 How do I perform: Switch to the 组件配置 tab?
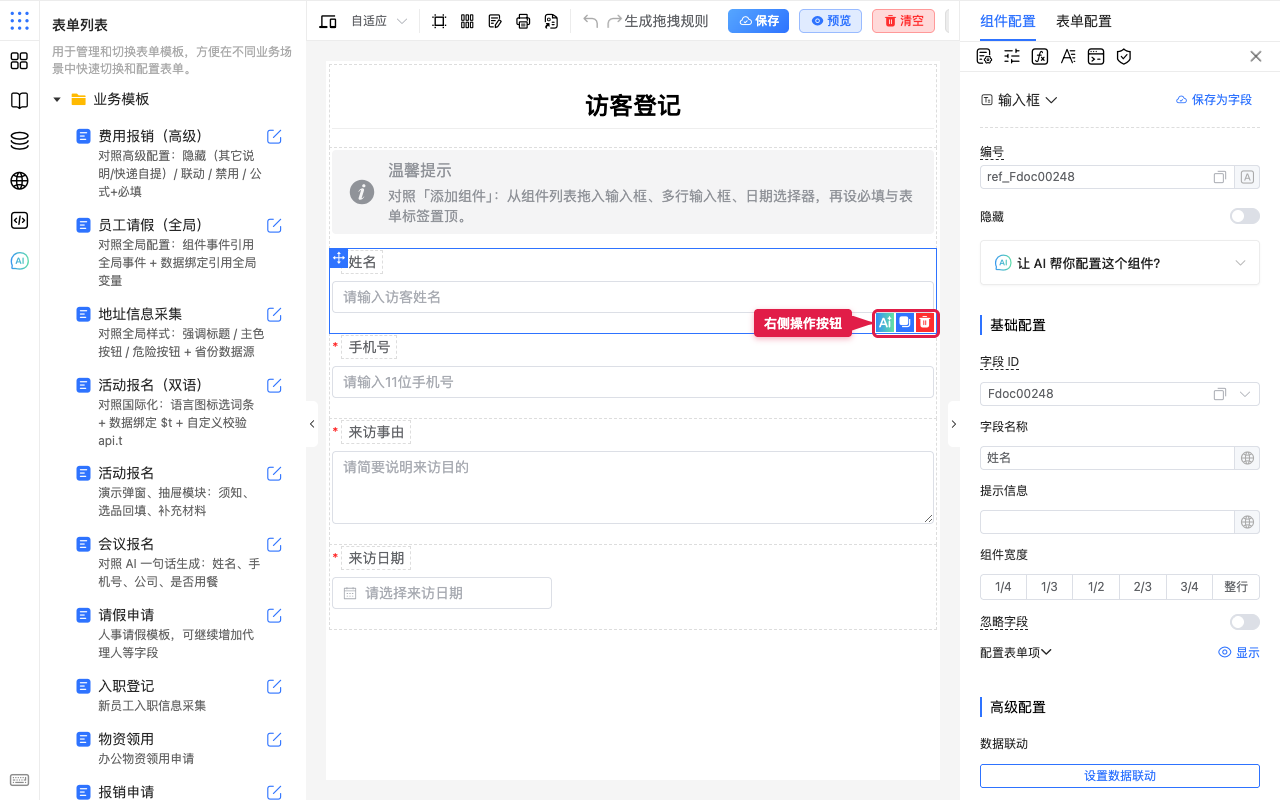point(1008,21)
